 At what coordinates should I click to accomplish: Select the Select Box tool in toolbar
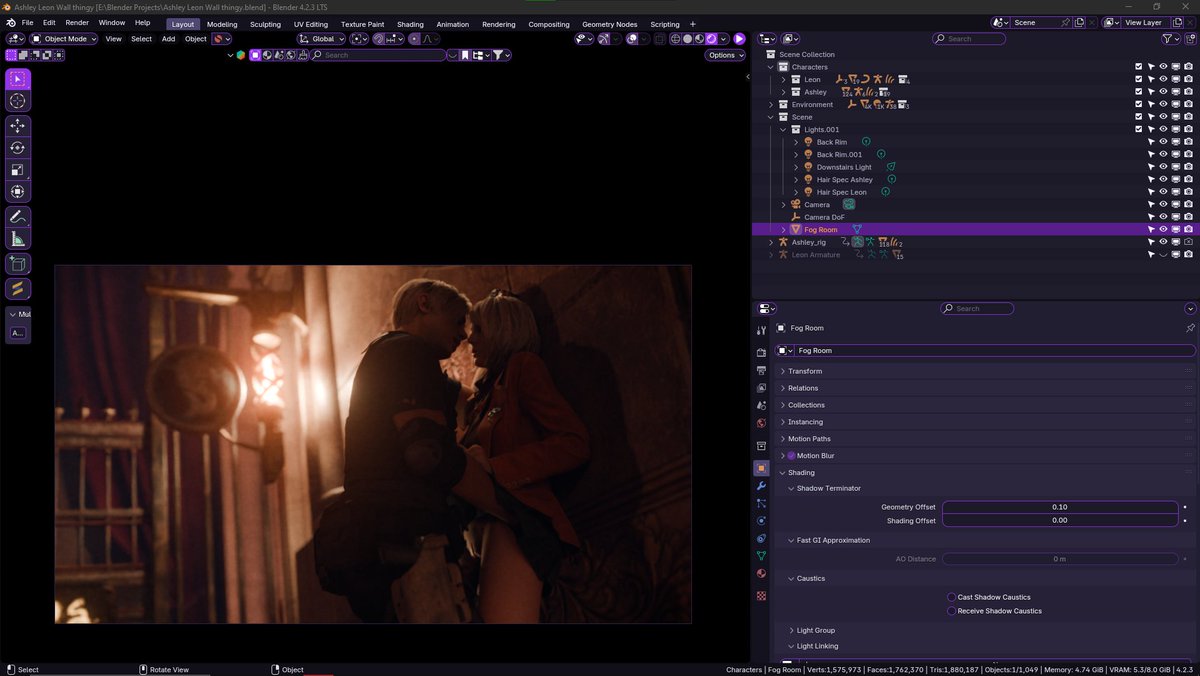click(x=18, y=79)
